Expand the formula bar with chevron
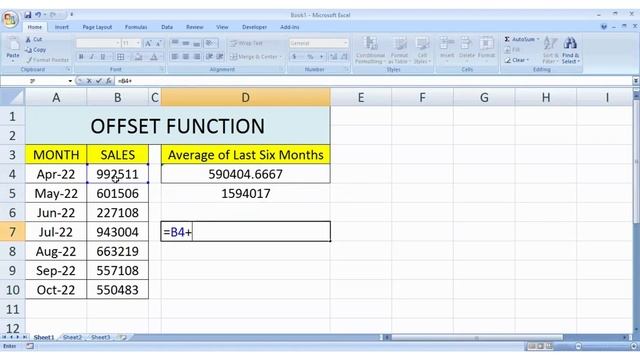The width and height of the screenshot is (640, 360). (636, 81)
